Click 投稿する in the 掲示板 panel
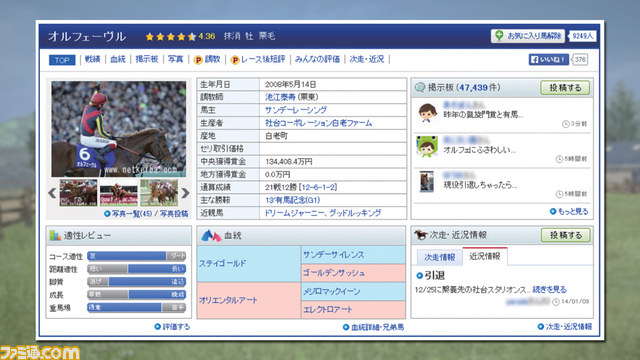 565,88
